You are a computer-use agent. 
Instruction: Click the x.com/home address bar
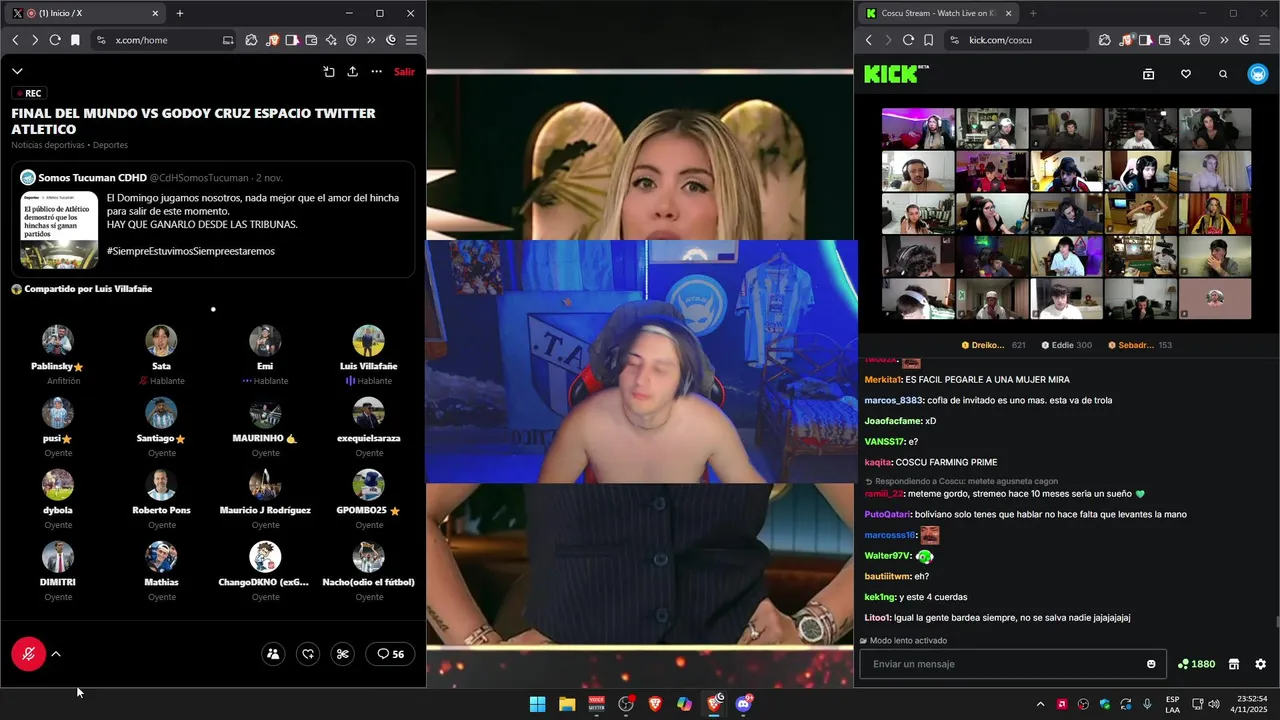pos(165,40)
